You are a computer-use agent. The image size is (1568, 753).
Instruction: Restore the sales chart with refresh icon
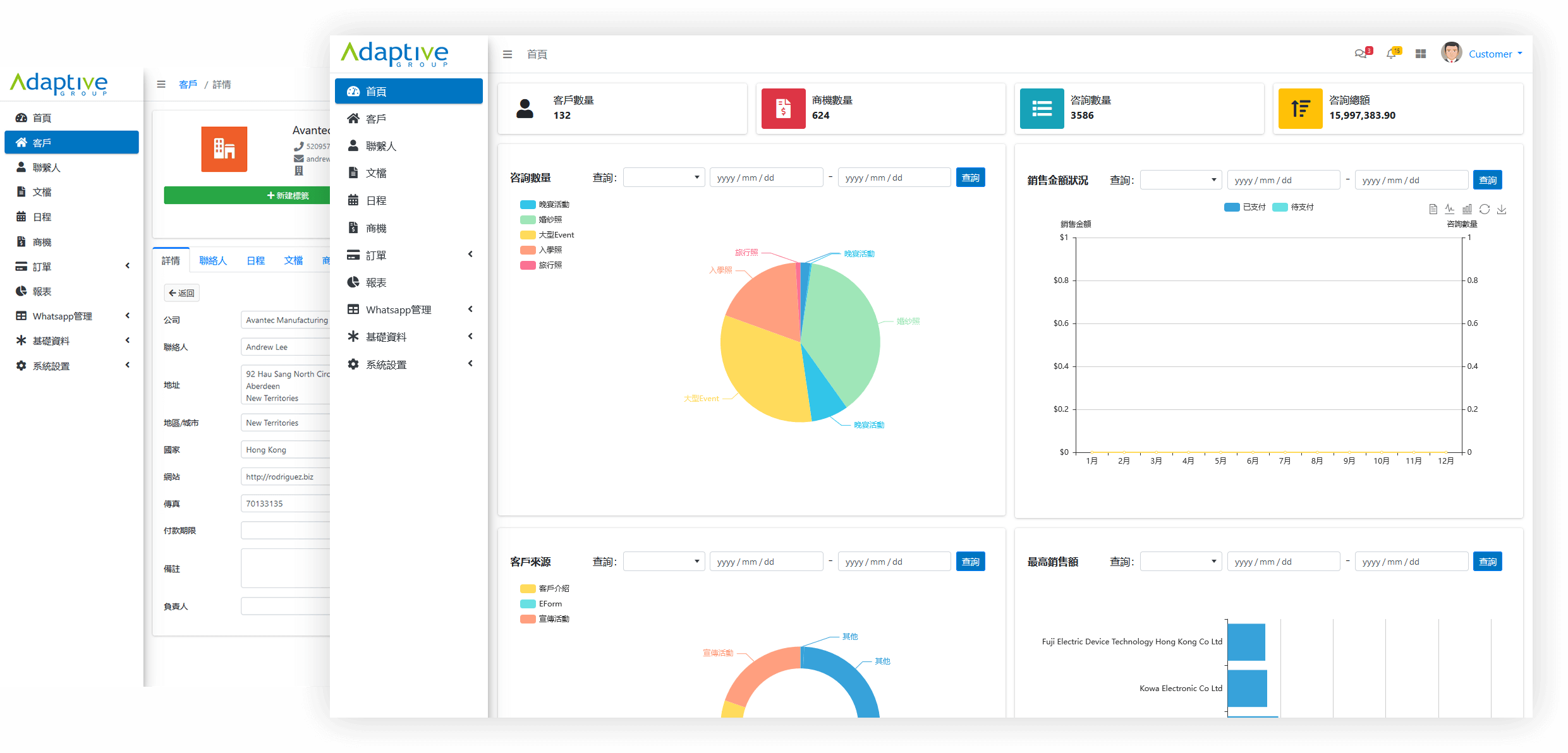[x=1485, y=209]
